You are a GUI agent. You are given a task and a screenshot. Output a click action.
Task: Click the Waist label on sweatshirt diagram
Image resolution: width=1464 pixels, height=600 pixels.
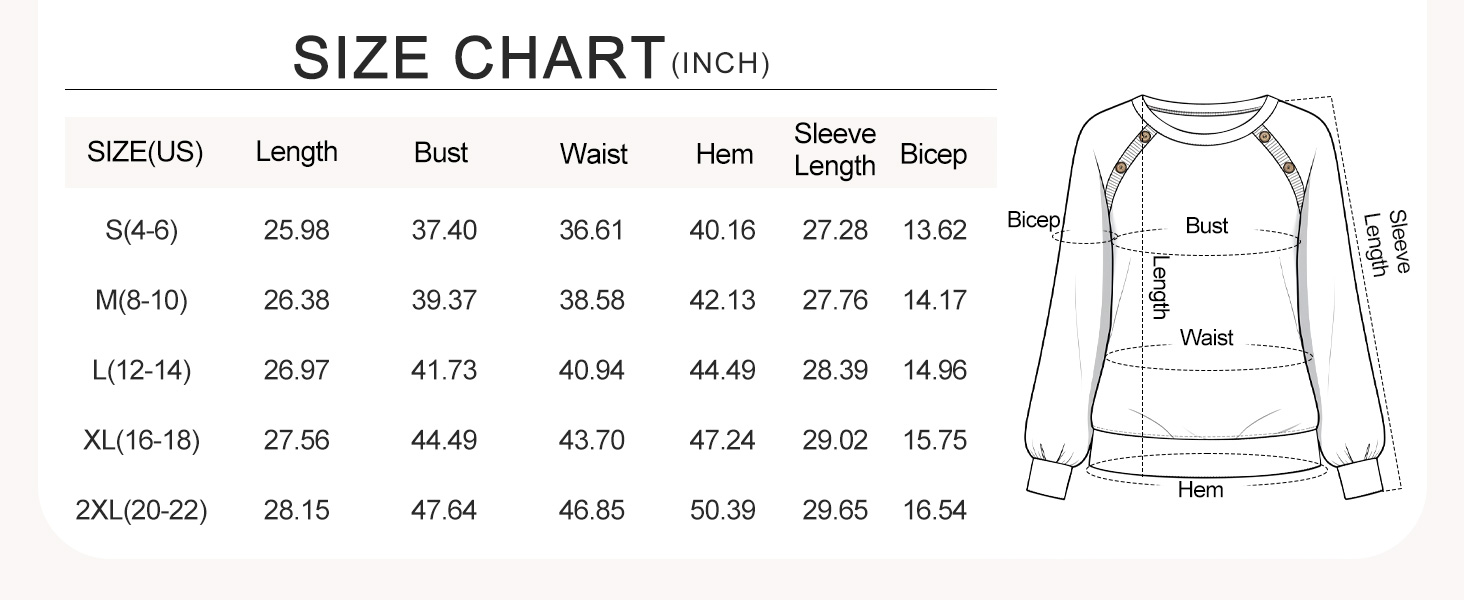click(1206, 338)
